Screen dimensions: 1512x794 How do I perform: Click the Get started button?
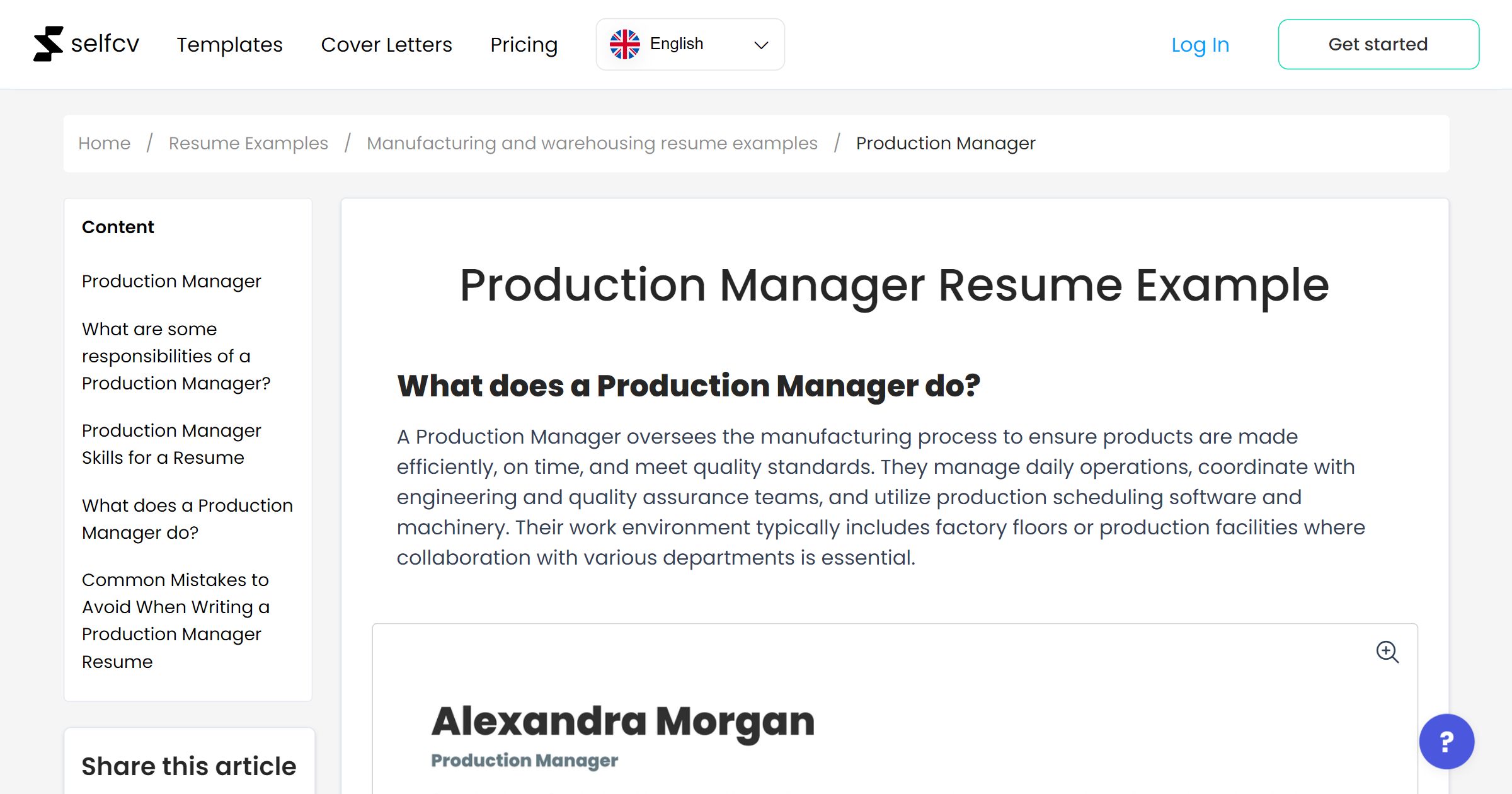pos(1378,43)
